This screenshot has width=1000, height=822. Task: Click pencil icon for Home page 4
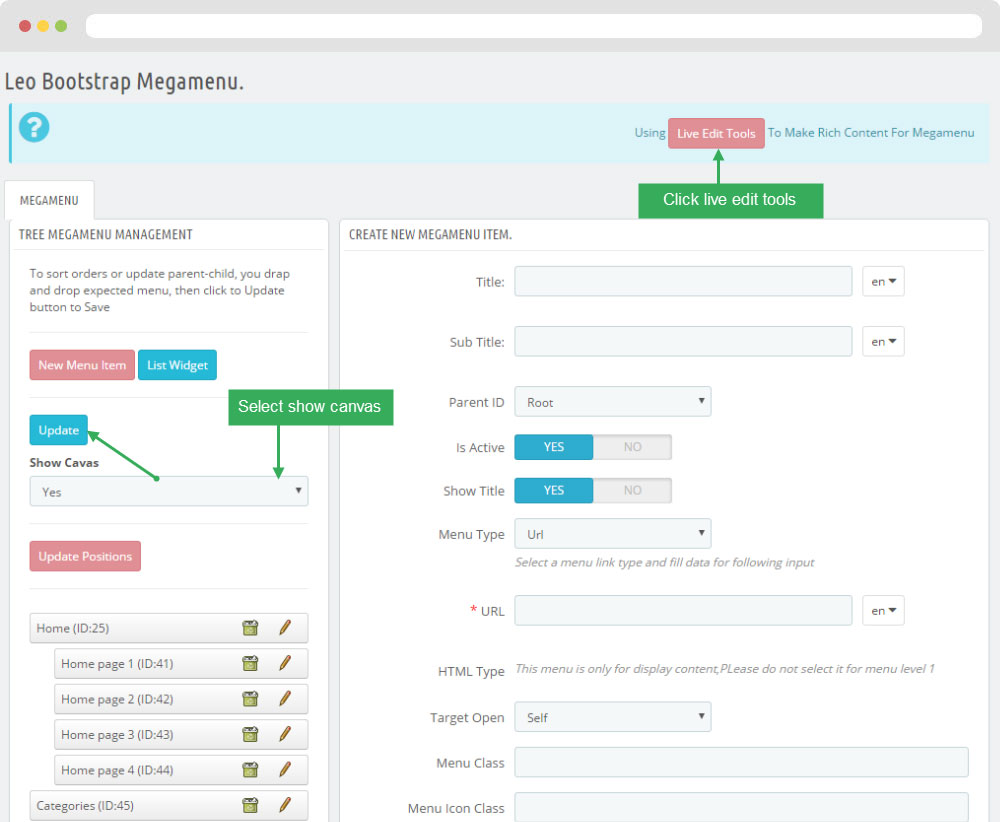[x=284, y=770]
